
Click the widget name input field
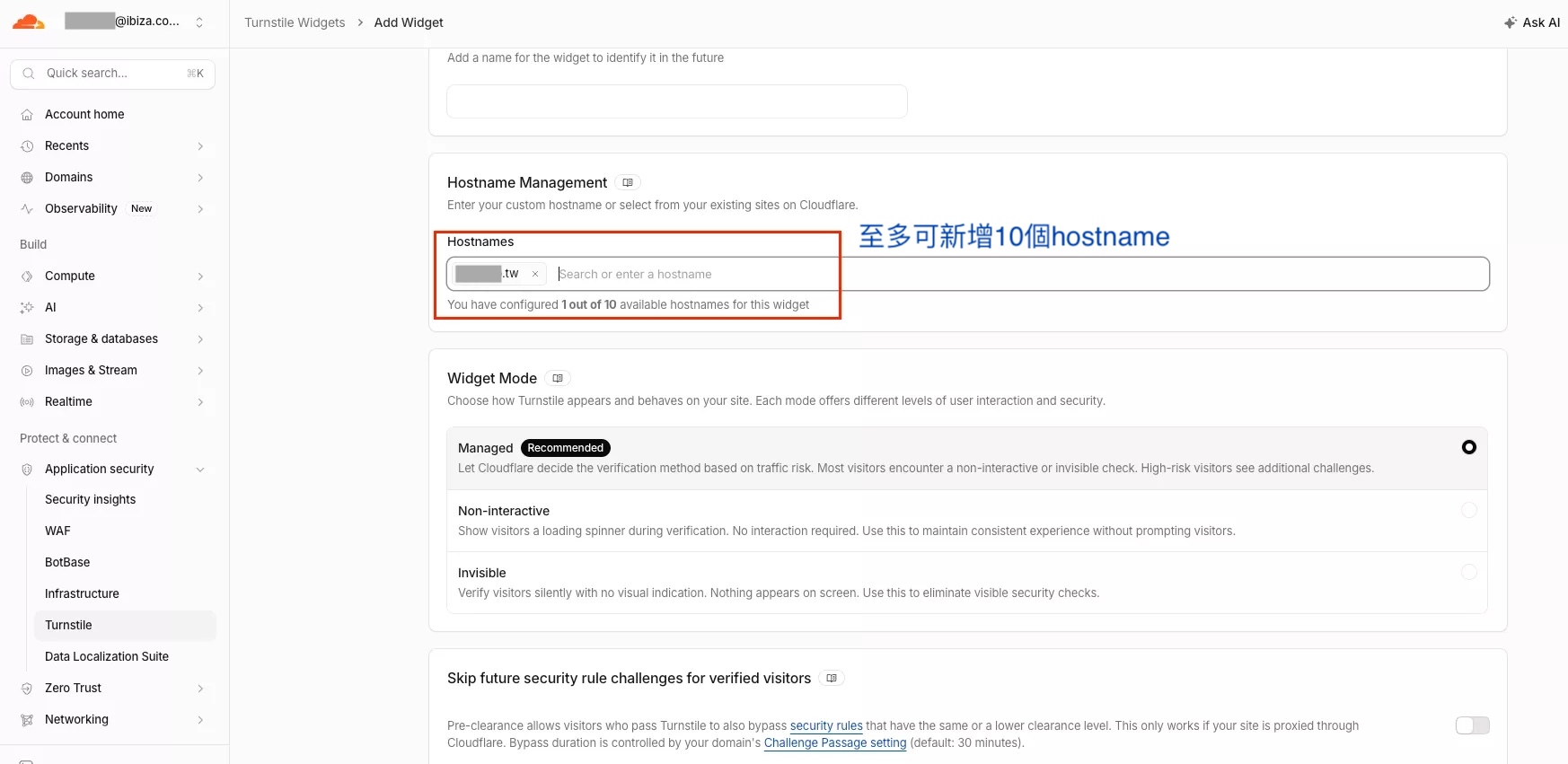tap(677, 101)
